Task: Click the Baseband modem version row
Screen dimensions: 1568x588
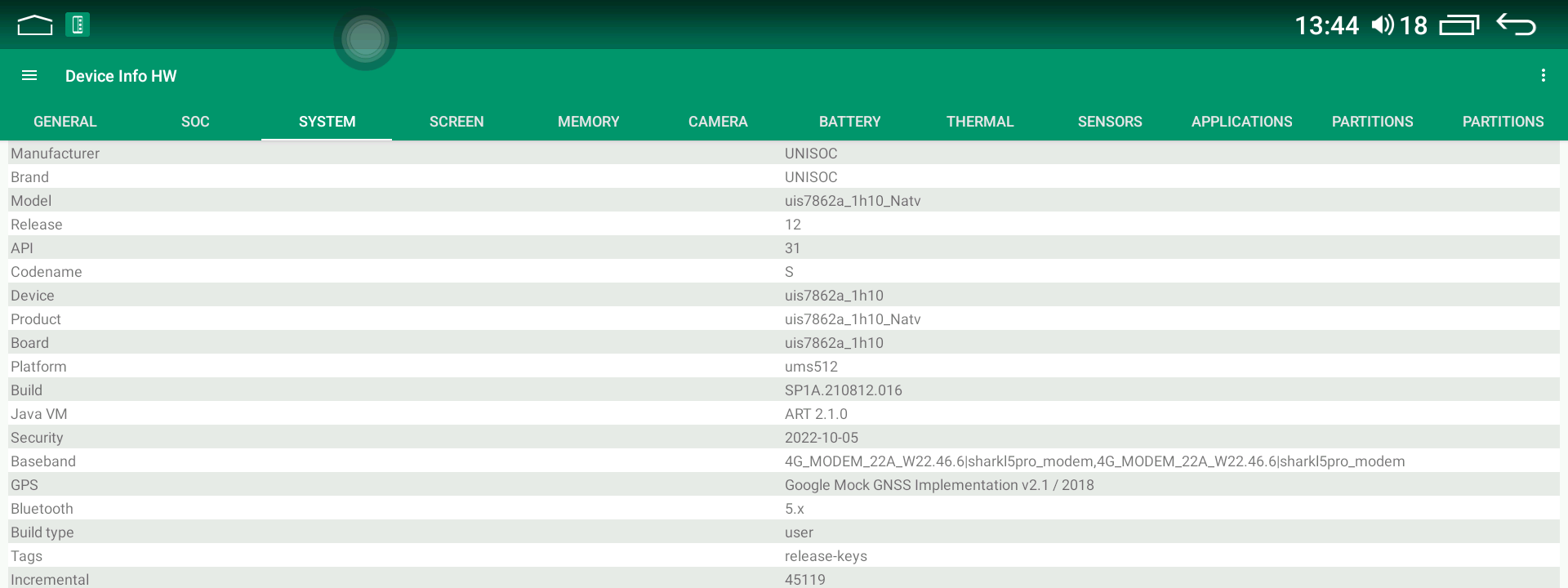Action: click(x=784, y=461)
